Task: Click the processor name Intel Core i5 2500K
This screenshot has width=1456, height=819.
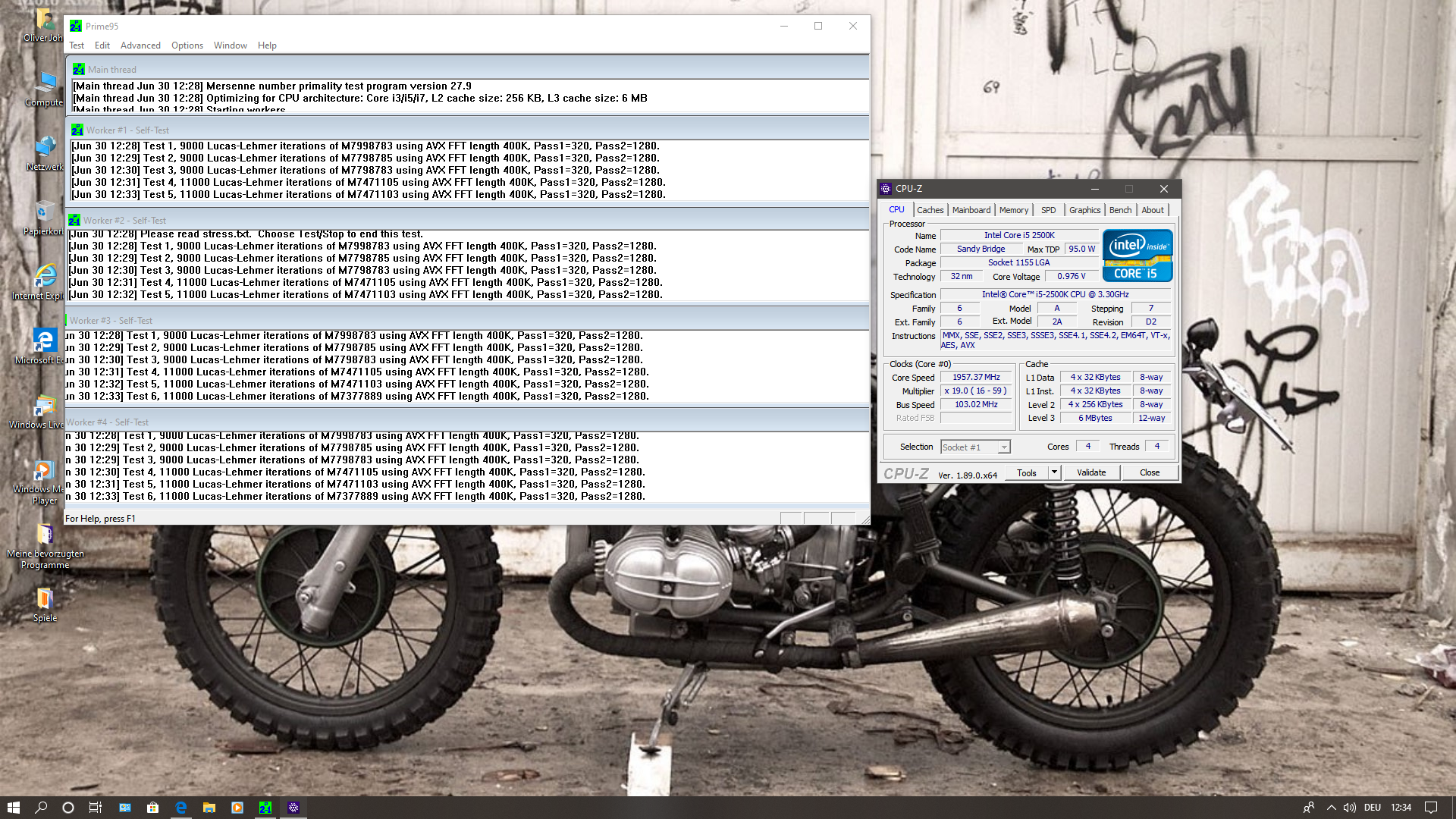Action: (x=1019, y=235)
